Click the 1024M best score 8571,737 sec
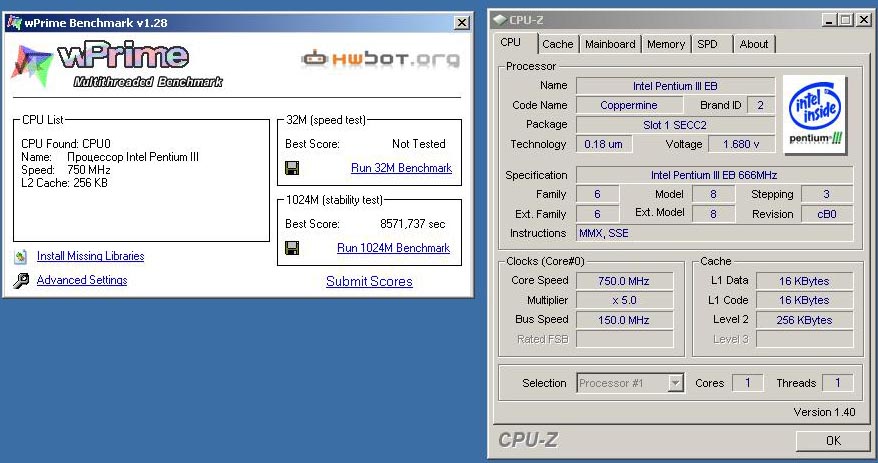Screen dimensions: 878x463 [x=413, y=224]
